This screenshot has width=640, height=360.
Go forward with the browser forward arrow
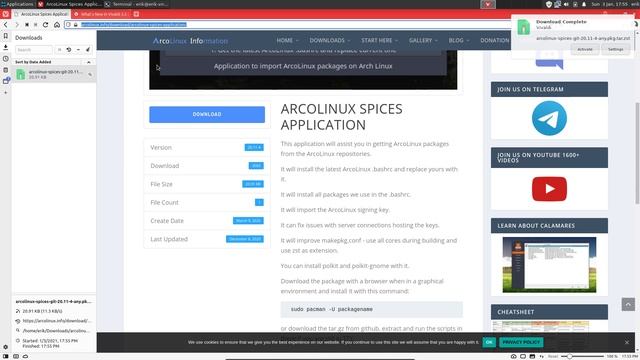coord(16,24)
